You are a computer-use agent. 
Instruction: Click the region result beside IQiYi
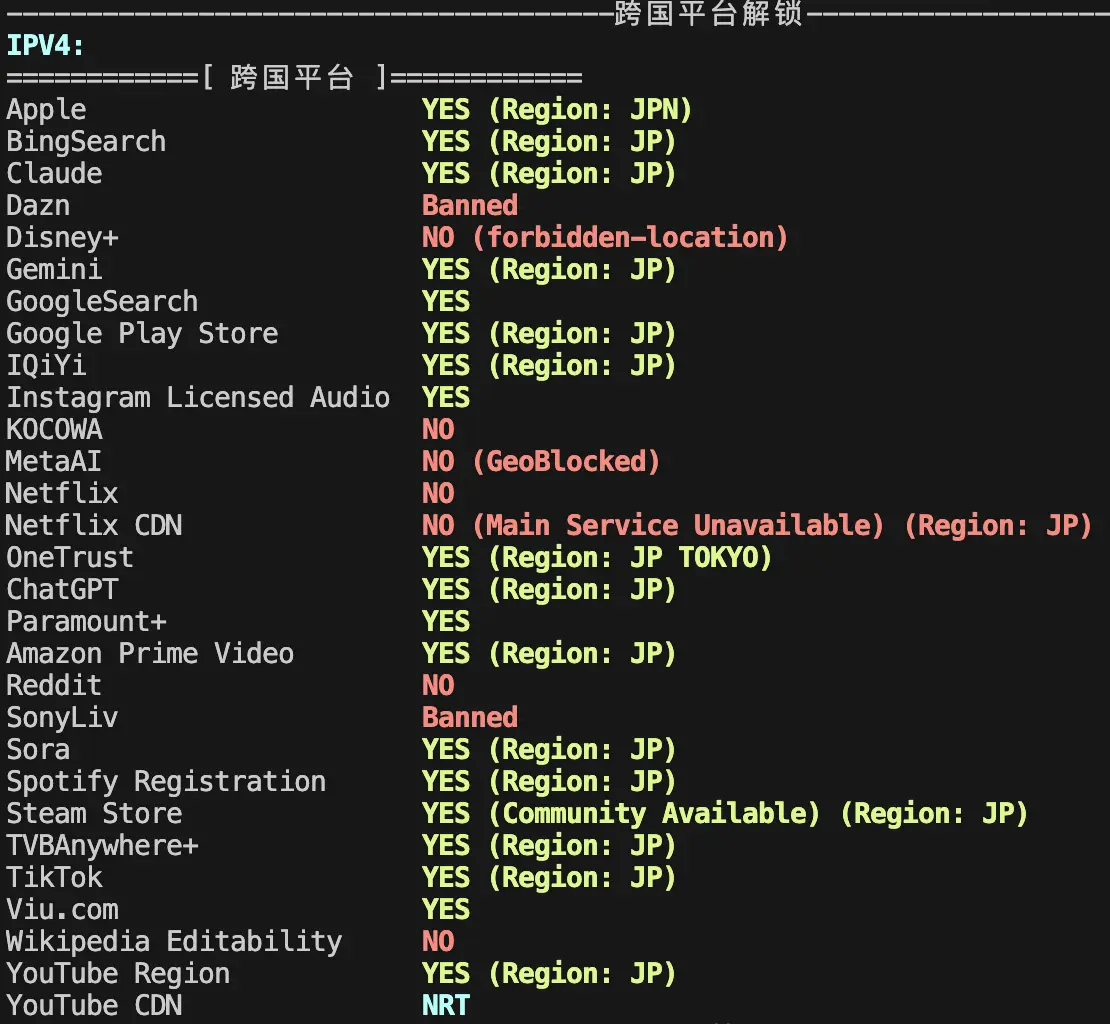click(549, 366)
